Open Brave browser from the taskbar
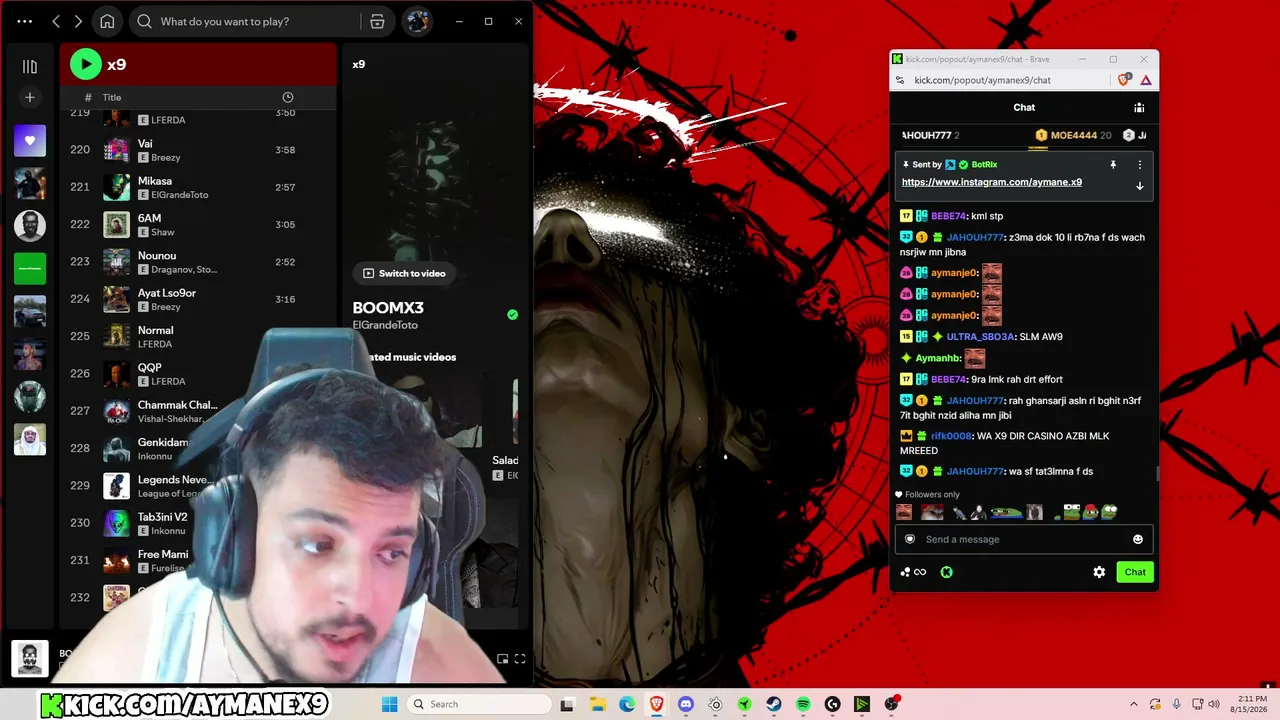The height and width of the screenshot is (720, 1280). [656, 704]
